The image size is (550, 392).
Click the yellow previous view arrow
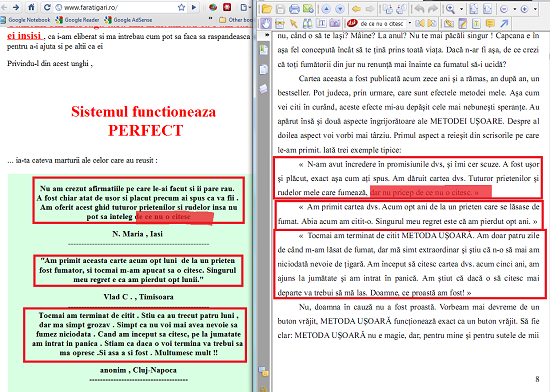[x=356, y=8]
